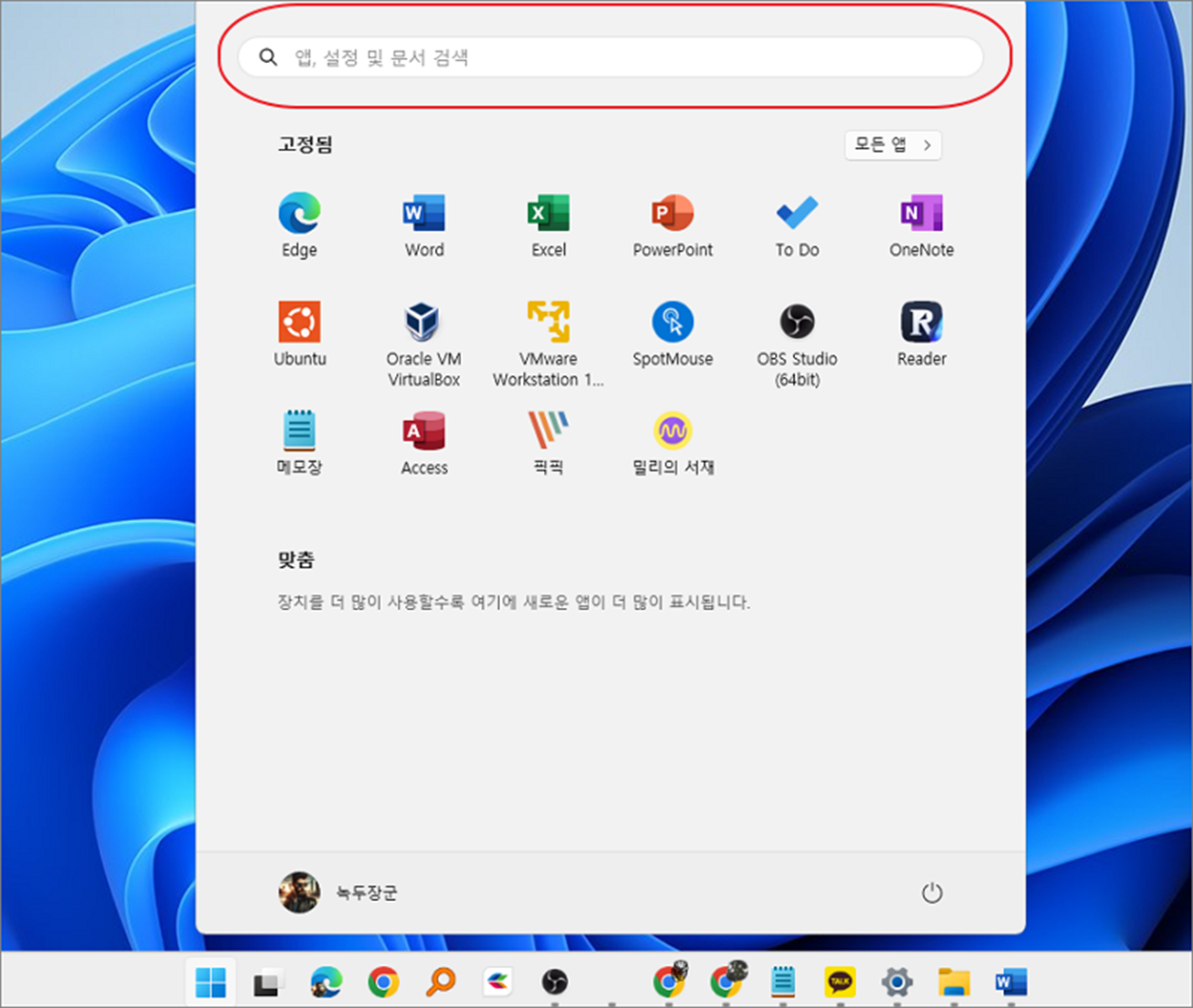The image size is (1193, 1008).
Task: Open OBS Studio (64bit) in the Start menu
Action: [x=797, y=345]
